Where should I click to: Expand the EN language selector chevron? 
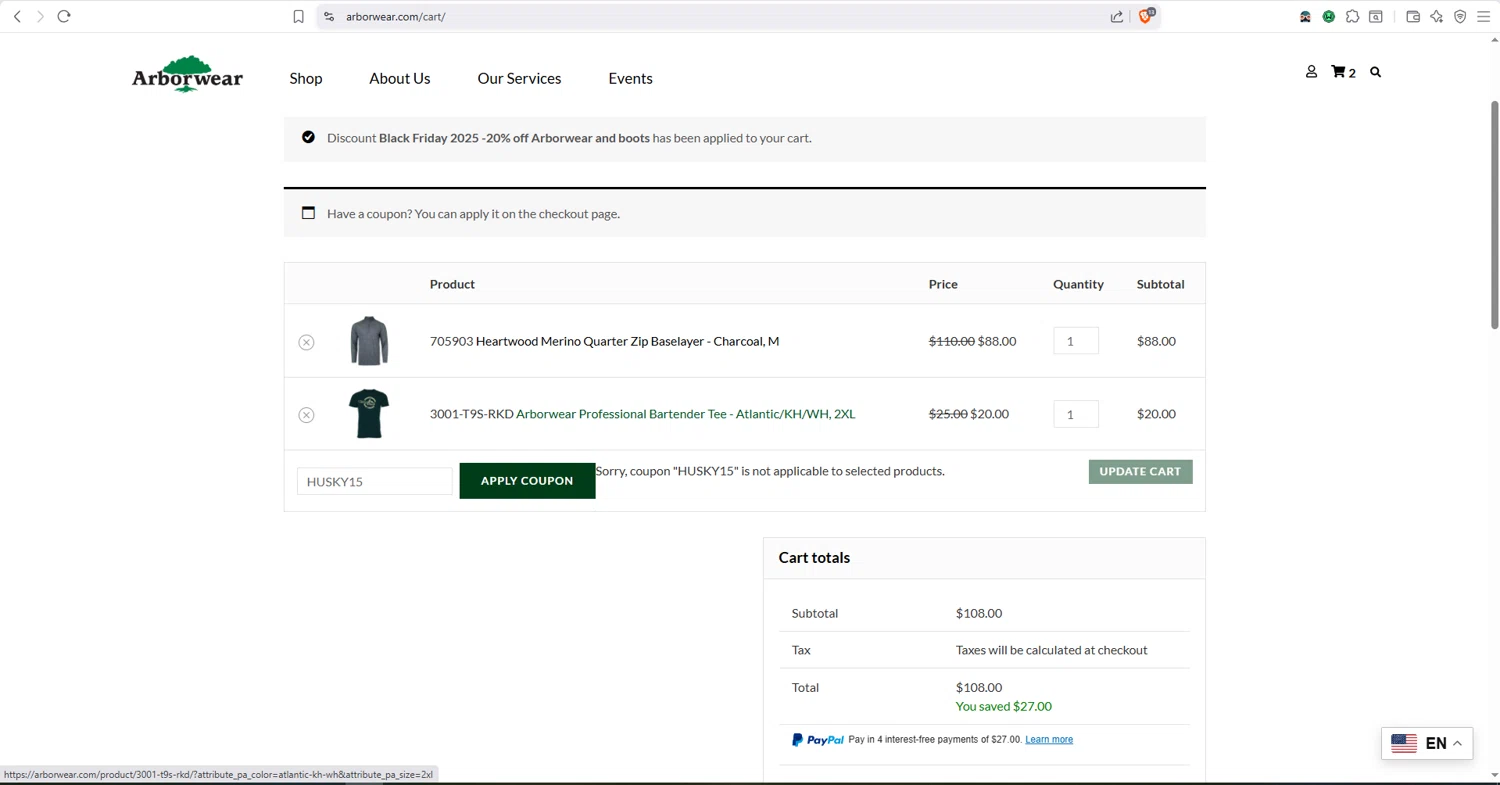tap(1457, 743)
